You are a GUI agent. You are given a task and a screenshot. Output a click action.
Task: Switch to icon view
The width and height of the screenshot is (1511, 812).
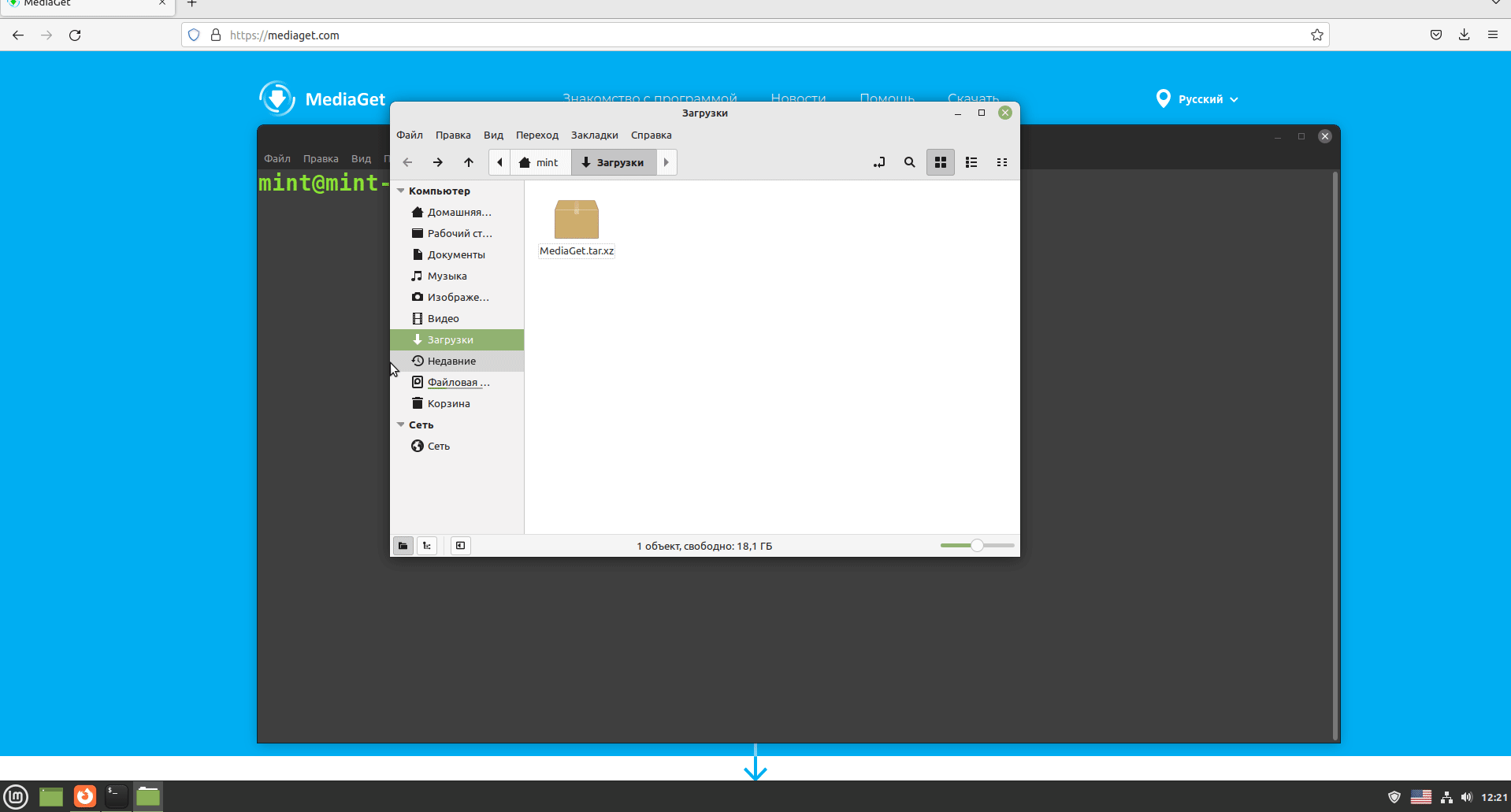coord(941,162)
